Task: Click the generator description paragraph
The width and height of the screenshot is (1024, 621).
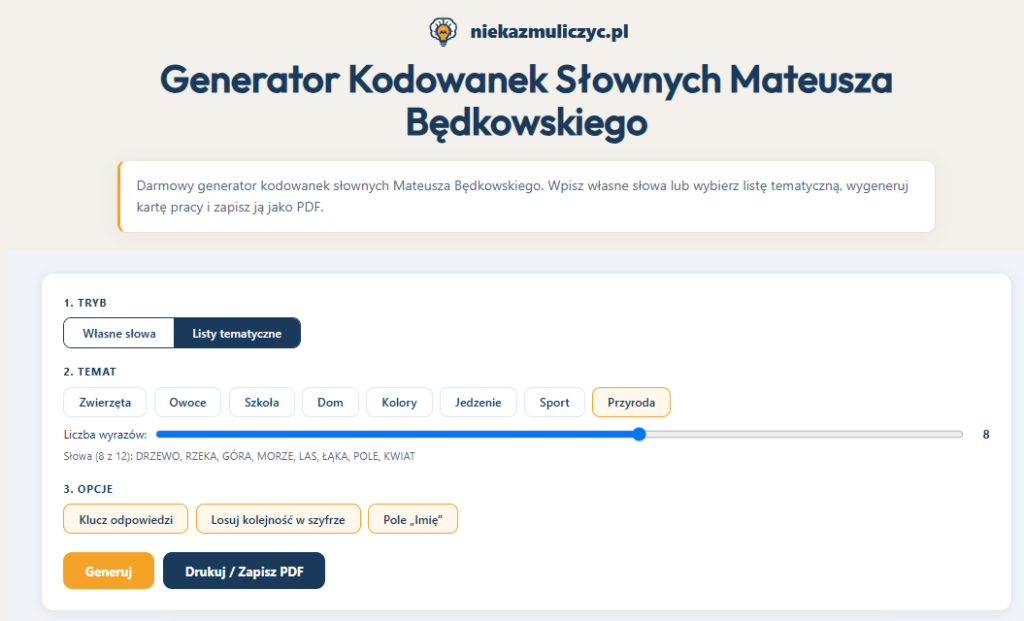Action: click(x=522, y=196)
